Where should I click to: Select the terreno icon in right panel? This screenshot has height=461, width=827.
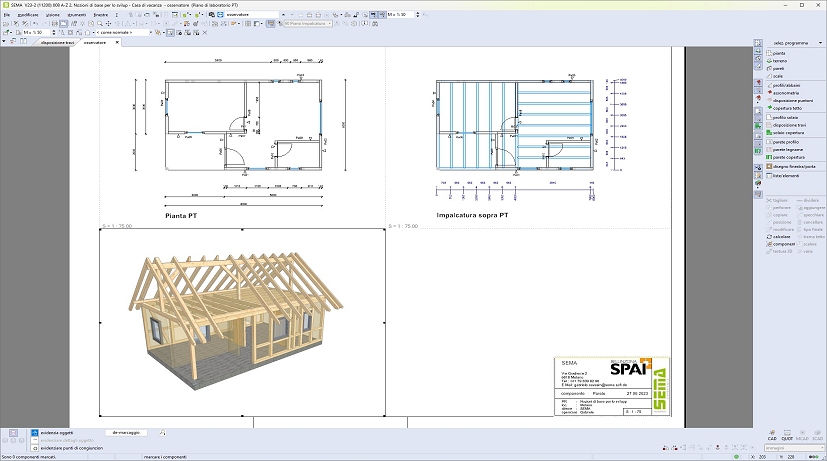click(x=767, y=61)
